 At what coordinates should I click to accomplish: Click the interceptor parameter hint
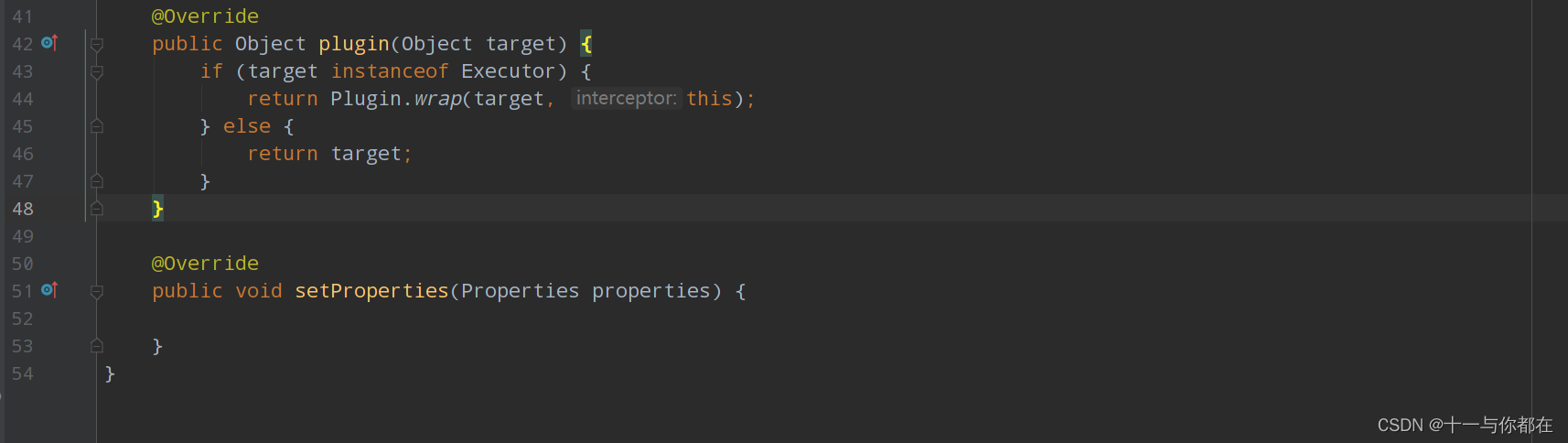pos(626,98)
